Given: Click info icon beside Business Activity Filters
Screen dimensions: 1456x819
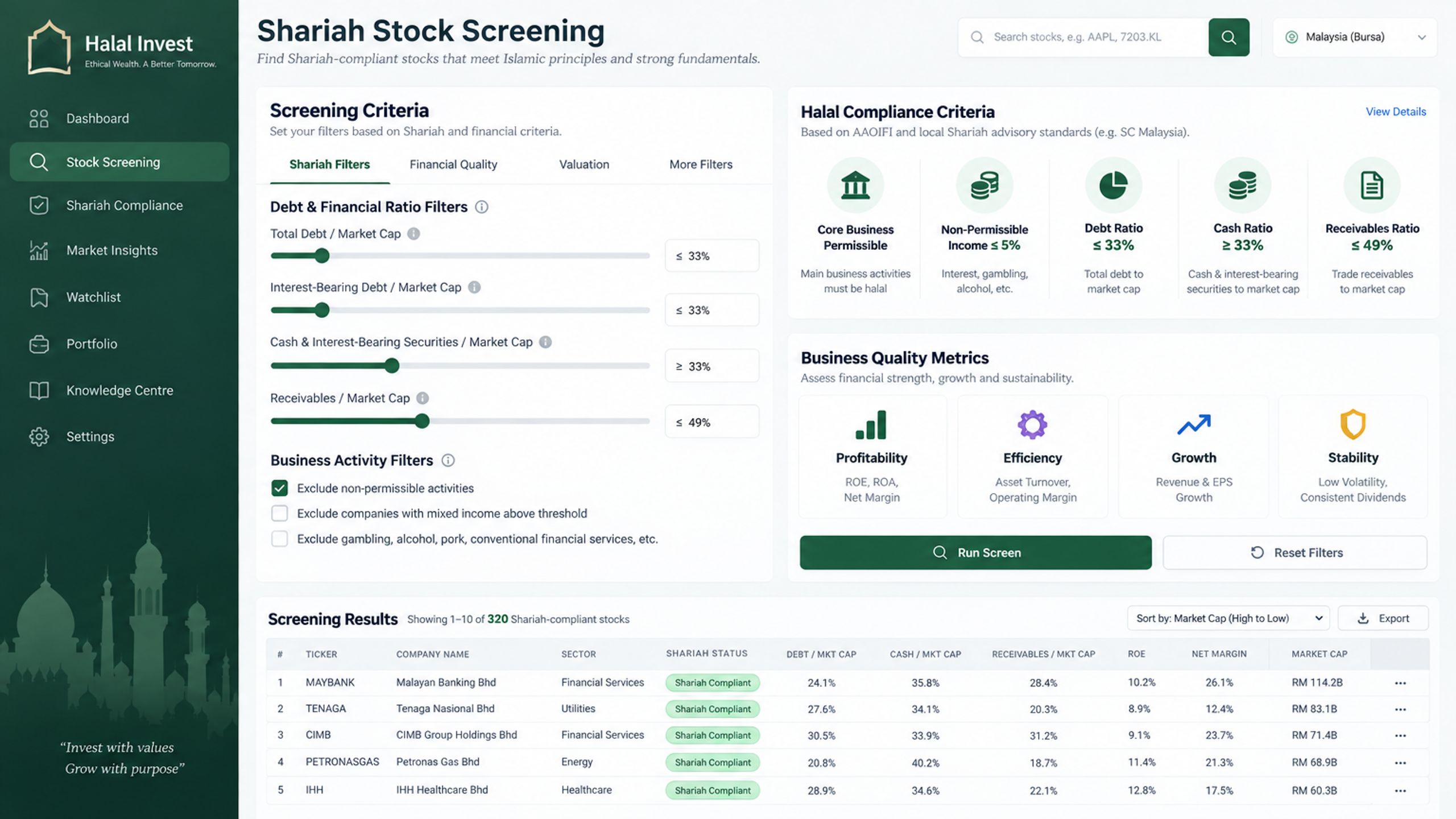Looking at the screenshot, I should point(448,461).
